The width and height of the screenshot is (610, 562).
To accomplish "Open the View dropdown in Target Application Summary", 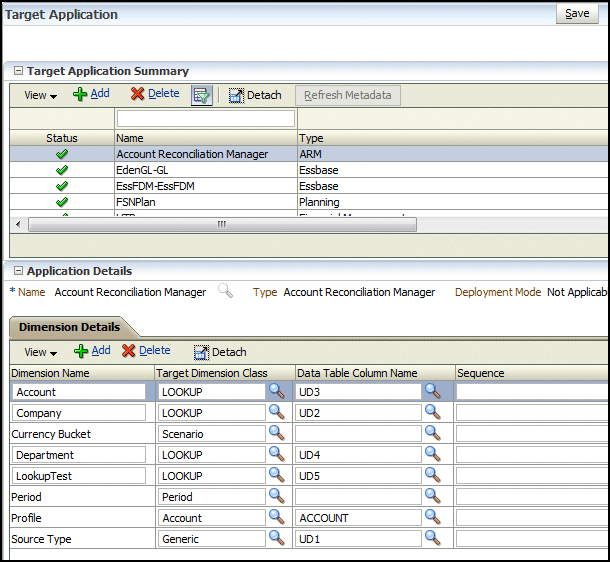I will [x=40, y=95].
